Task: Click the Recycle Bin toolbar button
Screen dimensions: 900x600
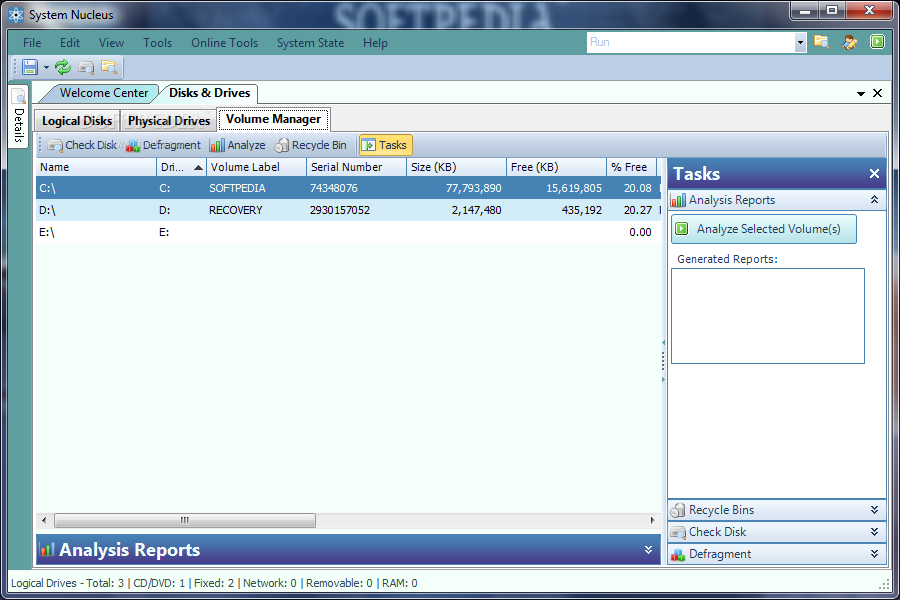Action: tap(311, 145)
